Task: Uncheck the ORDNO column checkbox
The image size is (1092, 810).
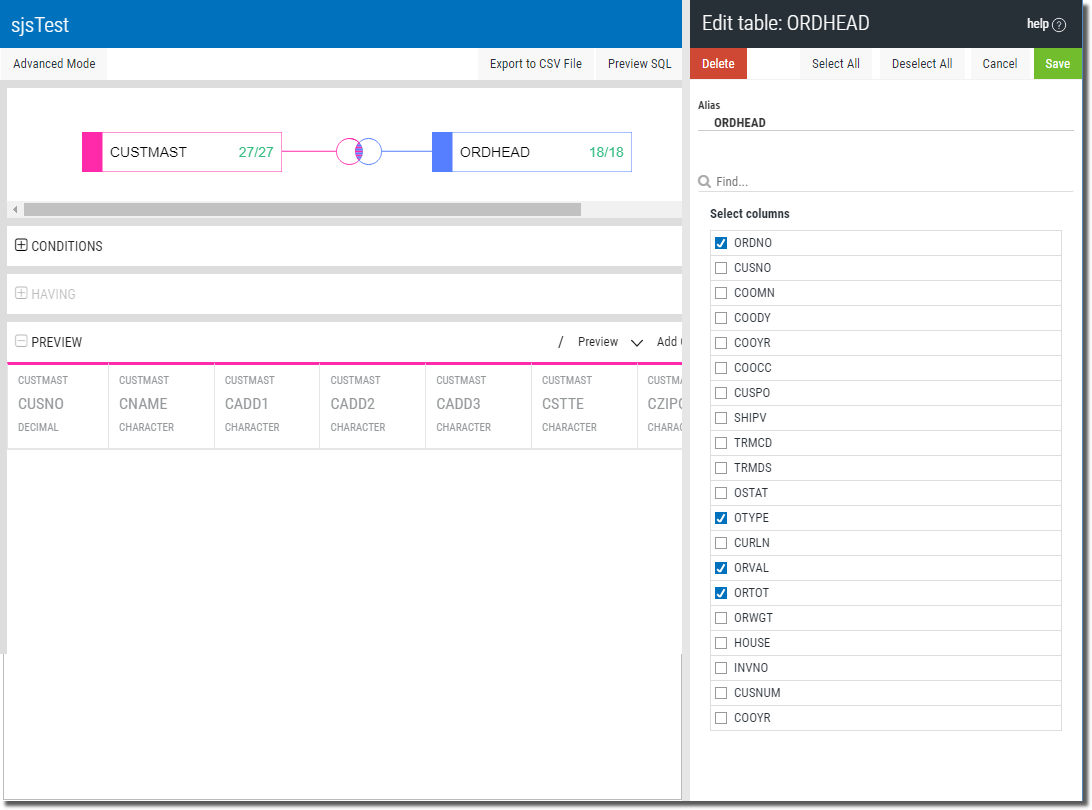Action: [x=721, y=243]
